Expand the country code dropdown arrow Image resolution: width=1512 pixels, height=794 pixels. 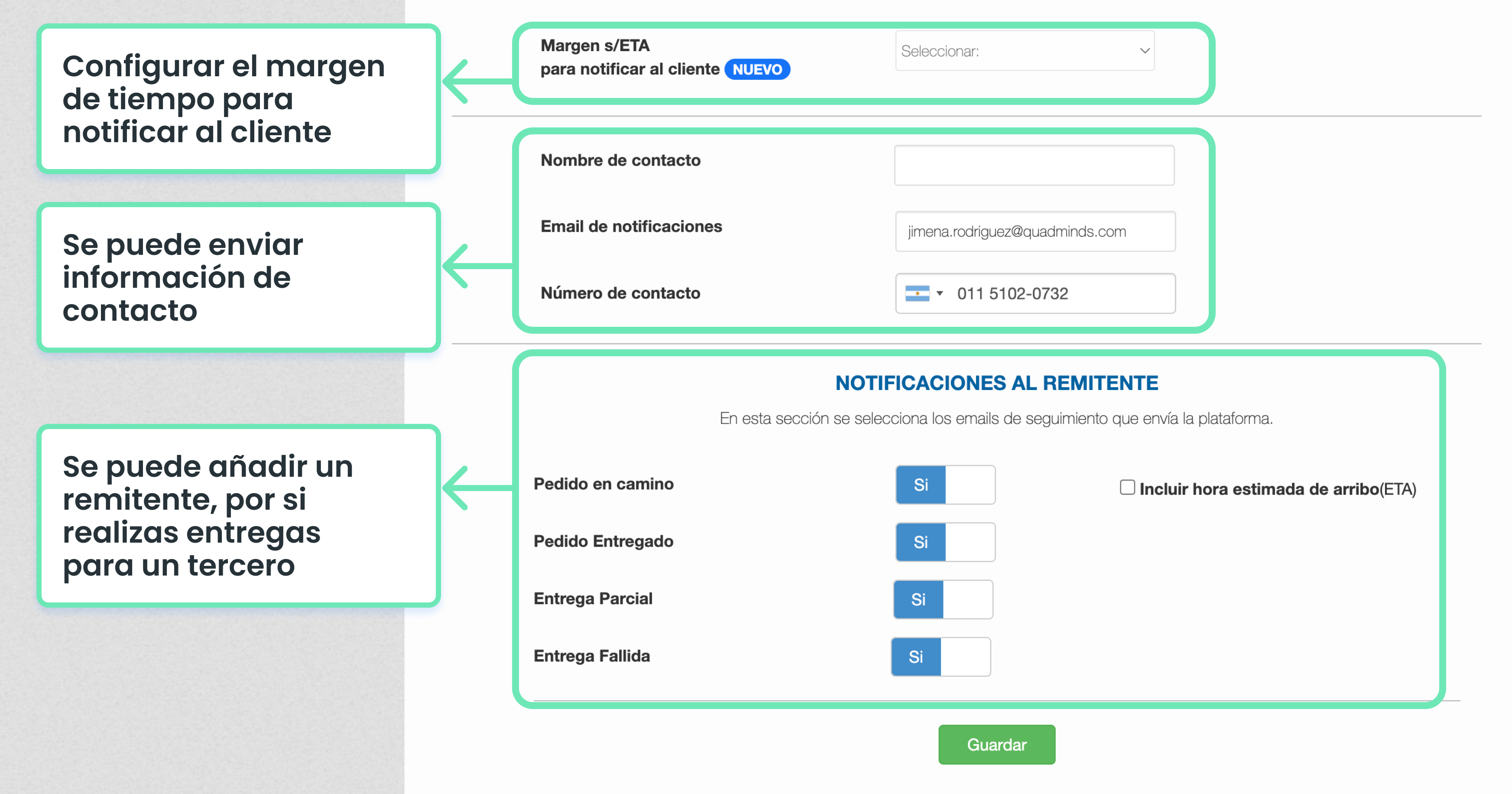940,293
